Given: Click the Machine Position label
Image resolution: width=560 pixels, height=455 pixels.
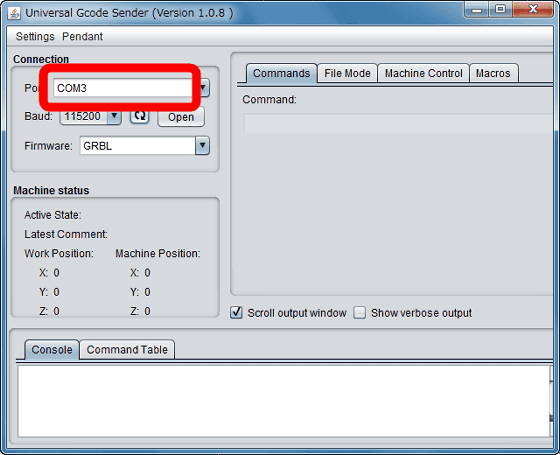Looking at the screenshot, I should 158,254.
